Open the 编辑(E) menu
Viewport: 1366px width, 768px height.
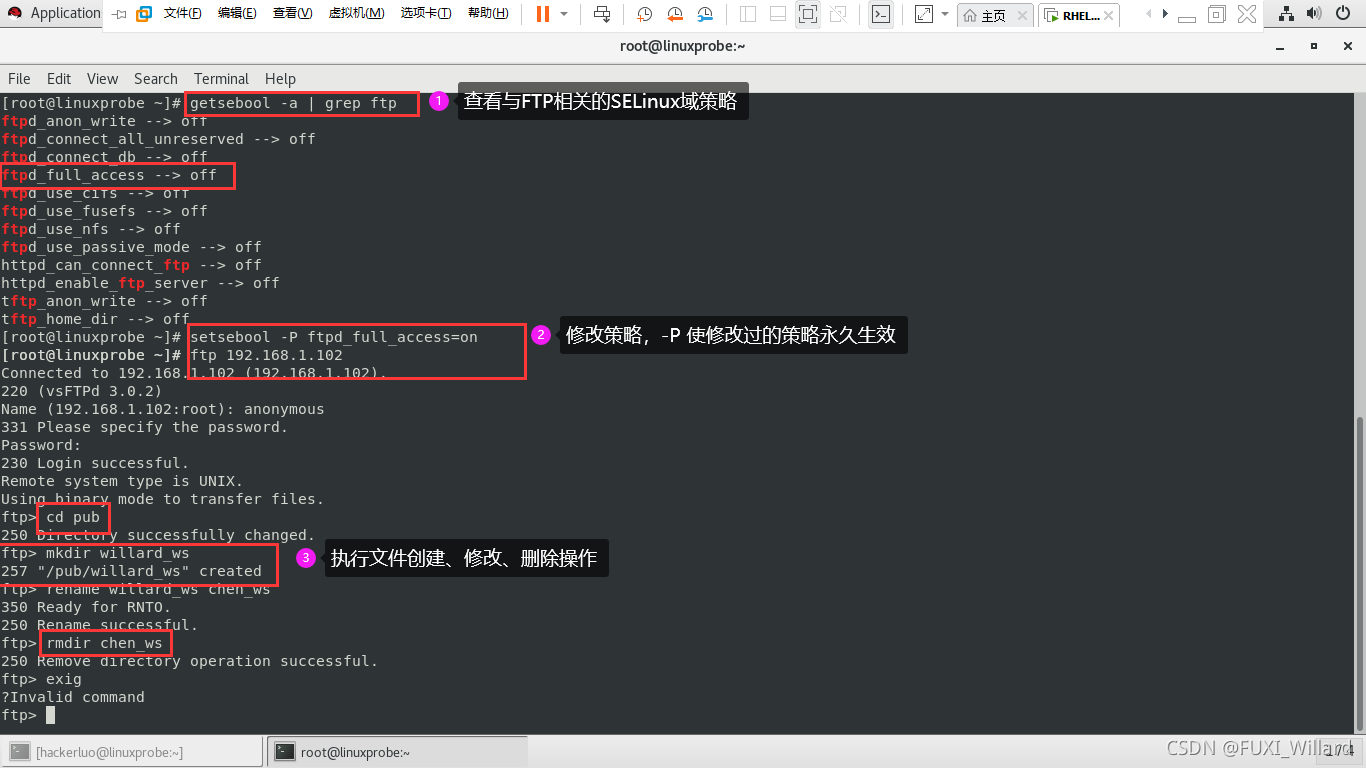click(x=237, y=14)
